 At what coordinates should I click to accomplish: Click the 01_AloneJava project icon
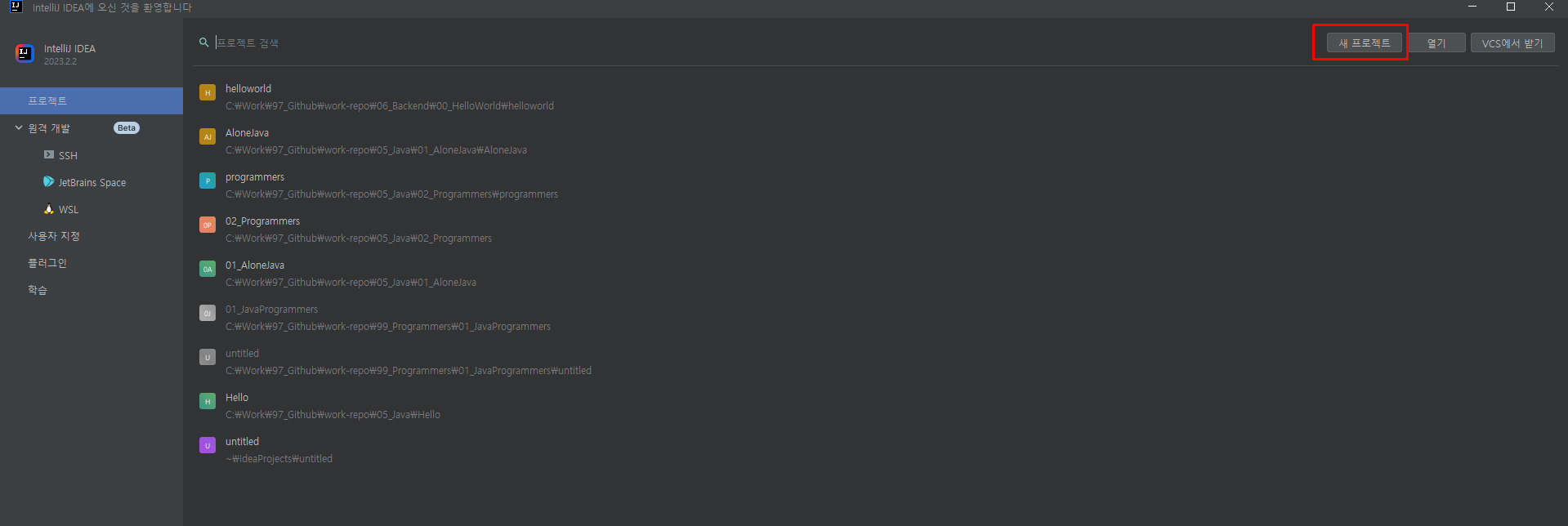[208, 269]
